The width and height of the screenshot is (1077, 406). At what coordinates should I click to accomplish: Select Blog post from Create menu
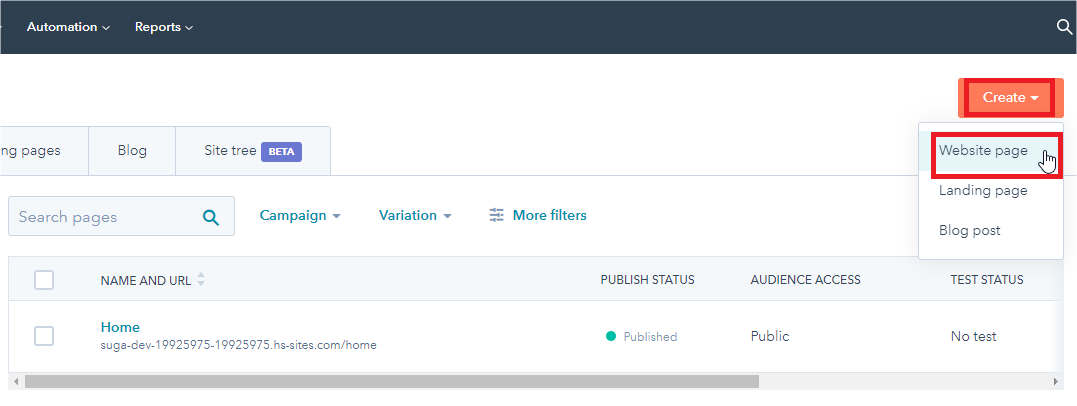point(969,230)
